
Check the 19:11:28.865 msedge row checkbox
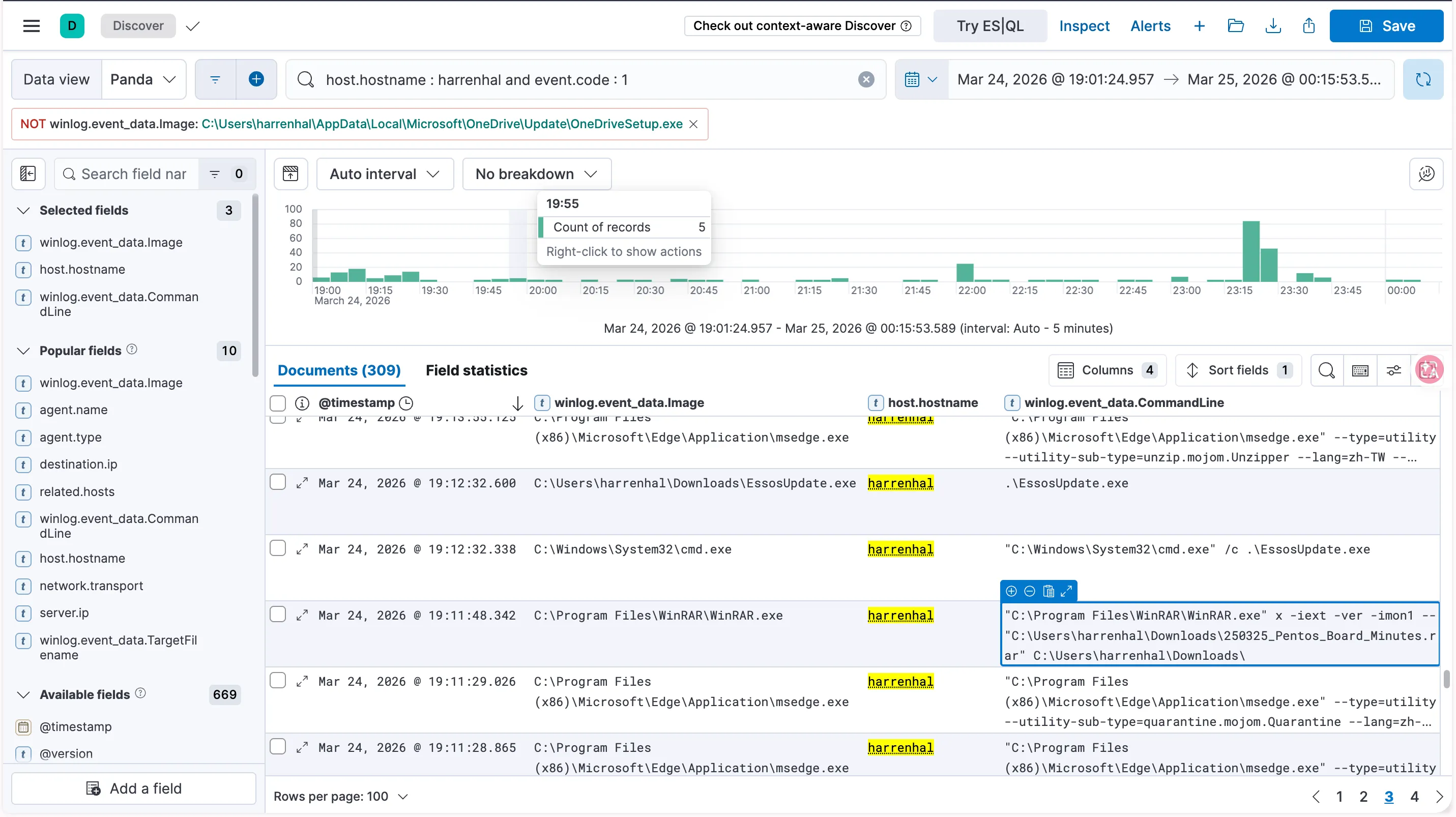click(278, 747)
